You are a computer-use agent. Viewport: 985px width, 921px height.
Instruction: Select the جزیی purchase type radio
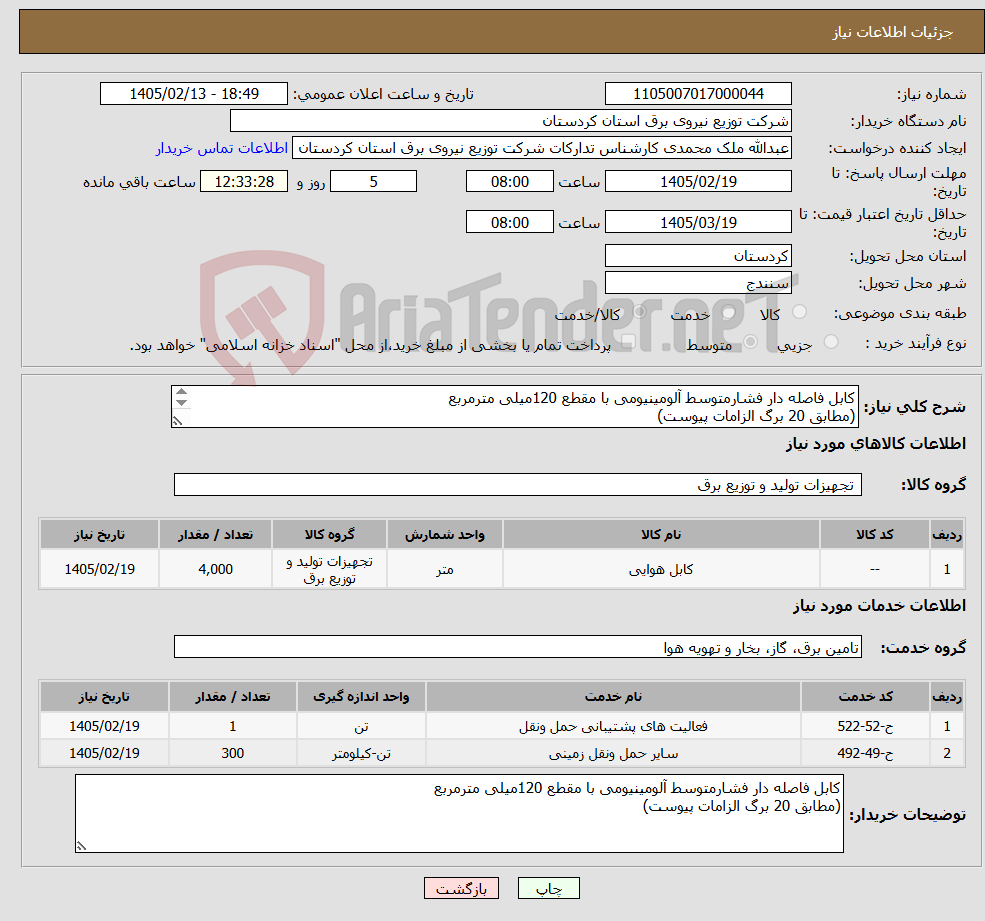click(x=831, y=342)
